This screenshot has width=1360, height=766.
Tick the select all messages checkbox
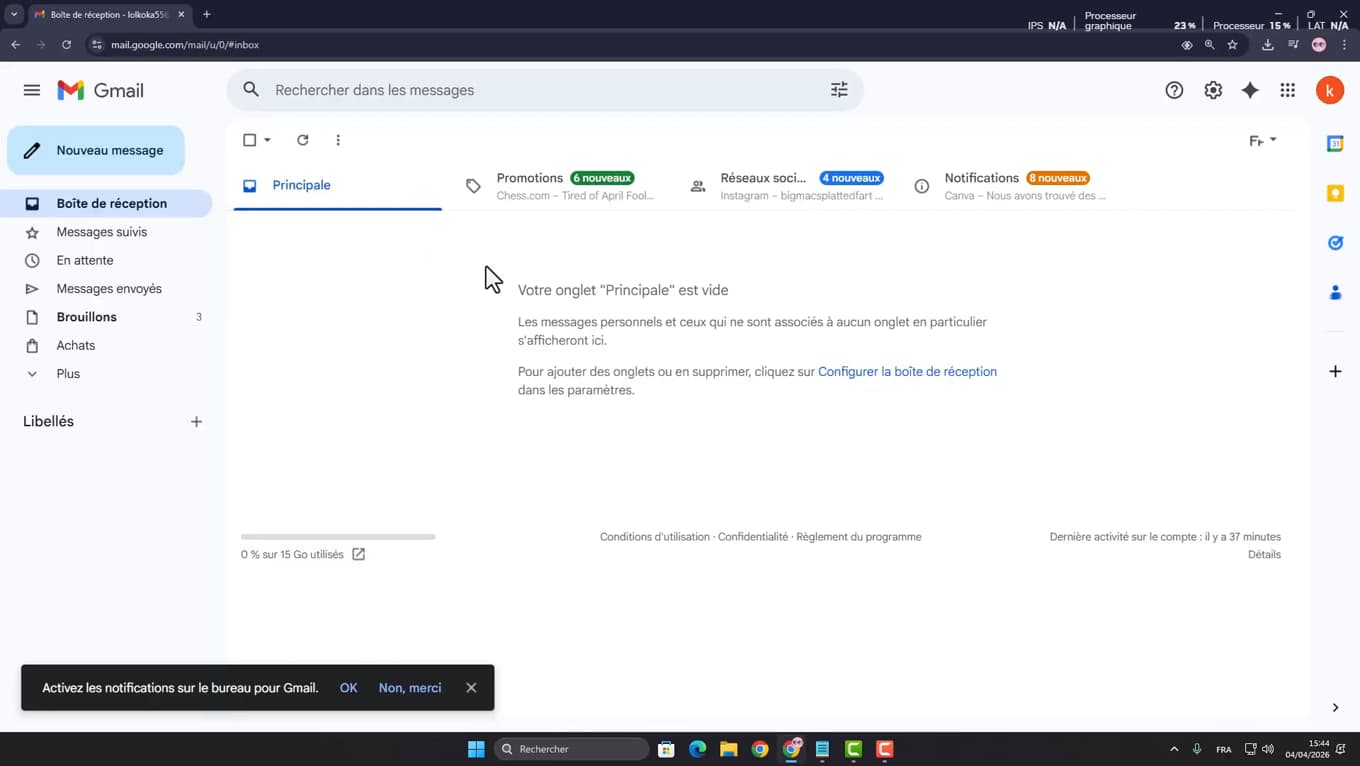pyautogui.click(x=250, y=140)
